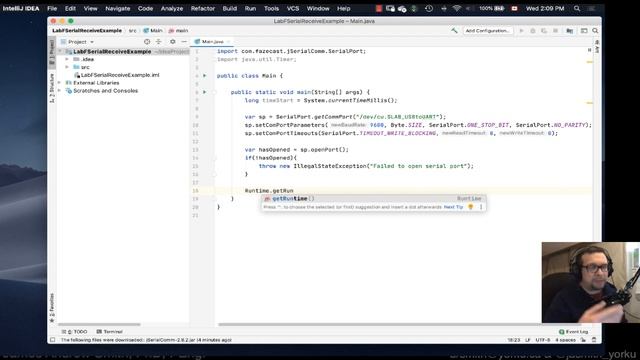Screen dimensions: 640x360
Task: Toggle the Event Log tool window
Action: click(x=573, y=332)
